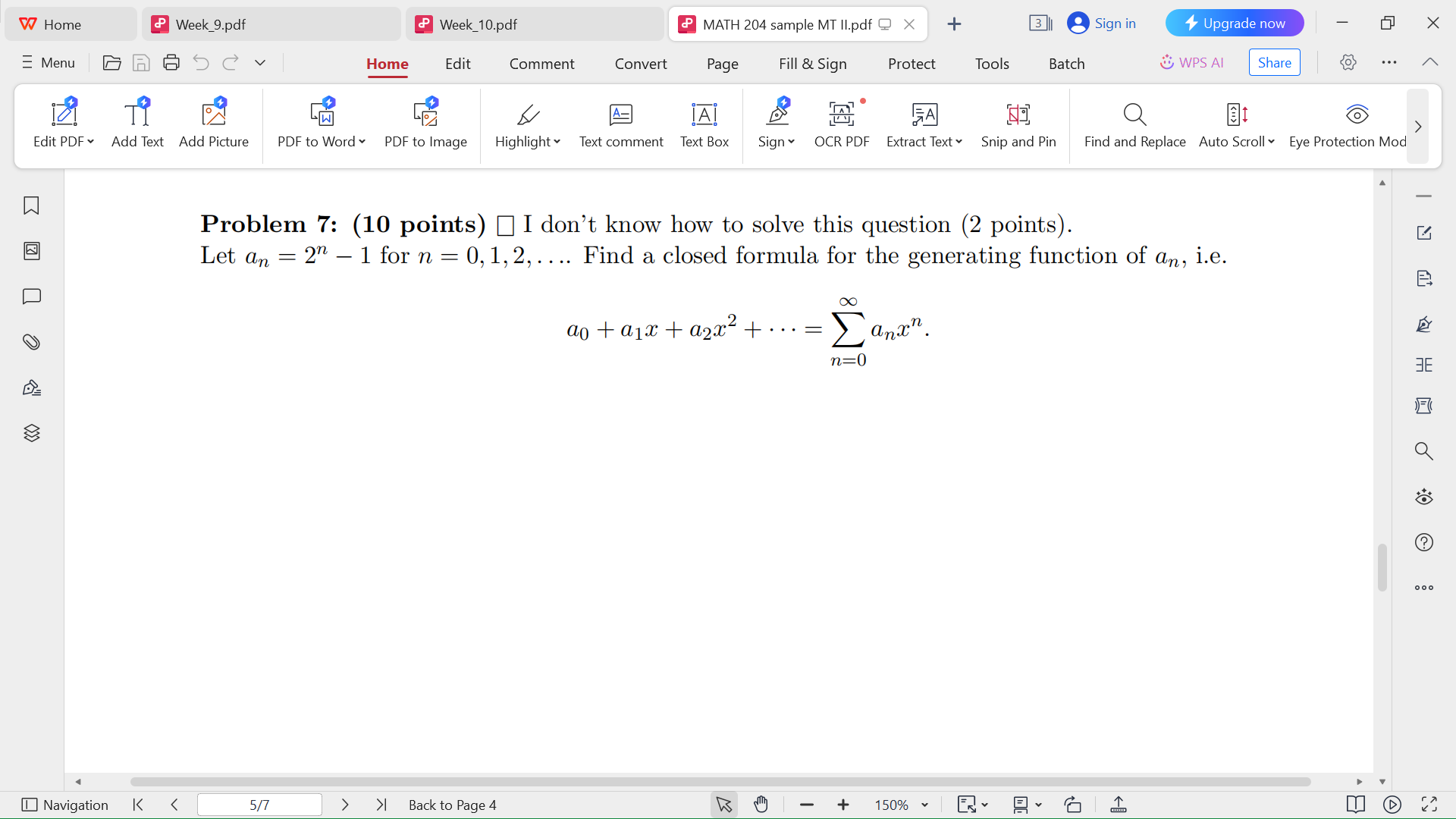Run OCR PDF on the document

[842, 124]
